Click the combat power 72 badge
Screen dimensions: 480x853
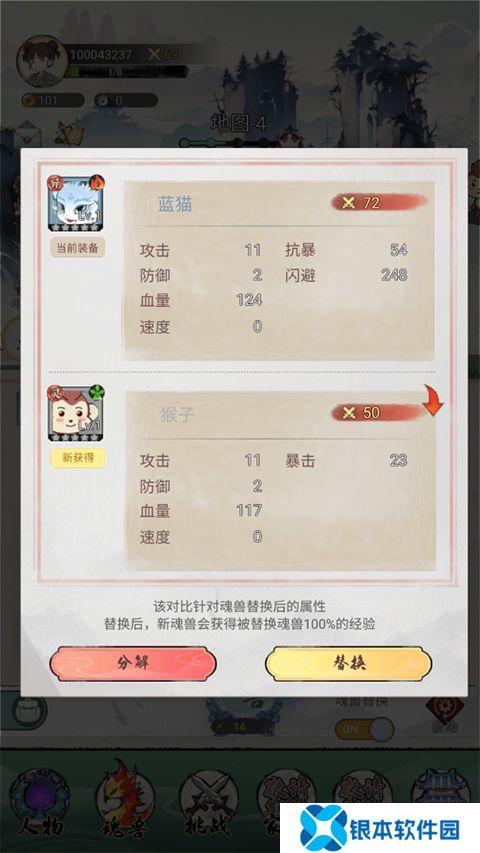click(379, 202)
